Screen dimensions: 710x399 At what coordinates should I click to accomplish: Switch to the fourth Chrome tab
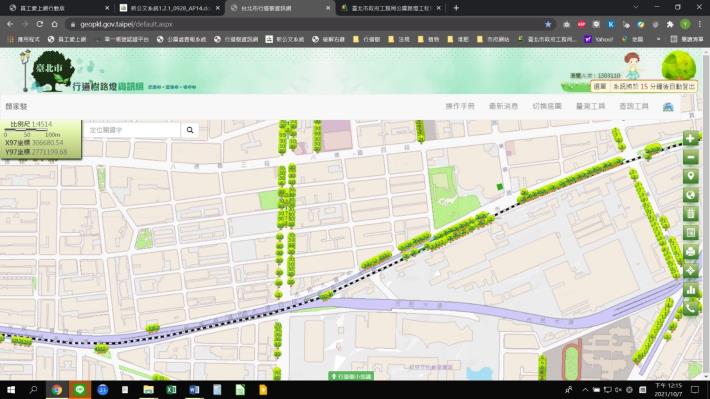click(390, 8)
